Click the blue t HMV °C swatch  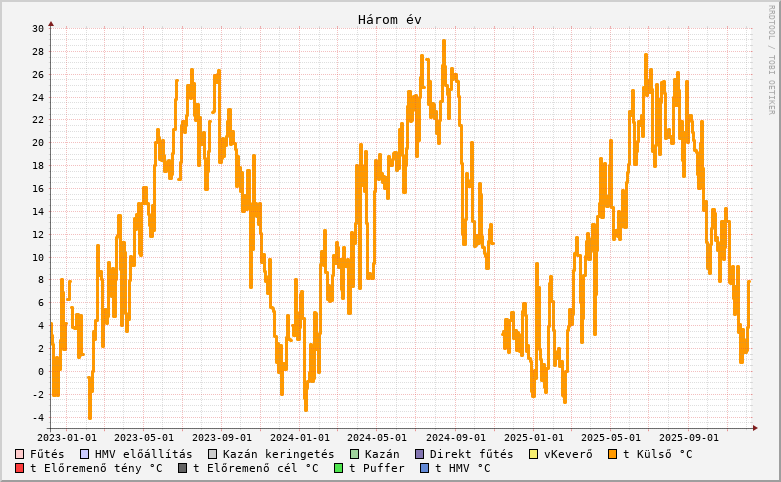[x=425, y=468]
